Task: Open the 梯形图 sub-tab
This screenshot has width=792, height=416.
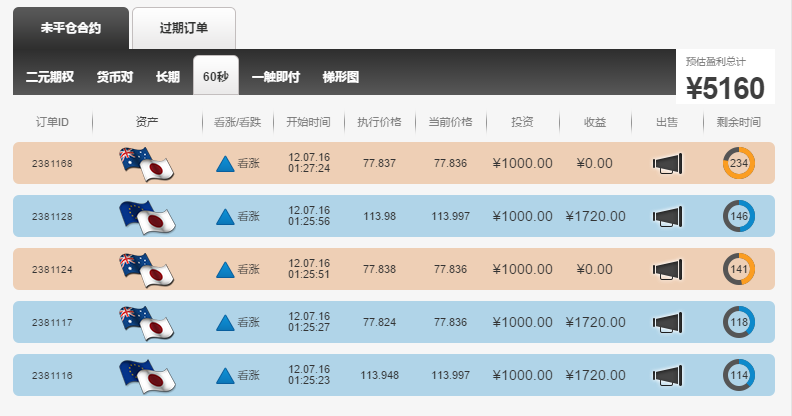Action: coord(341,77)
